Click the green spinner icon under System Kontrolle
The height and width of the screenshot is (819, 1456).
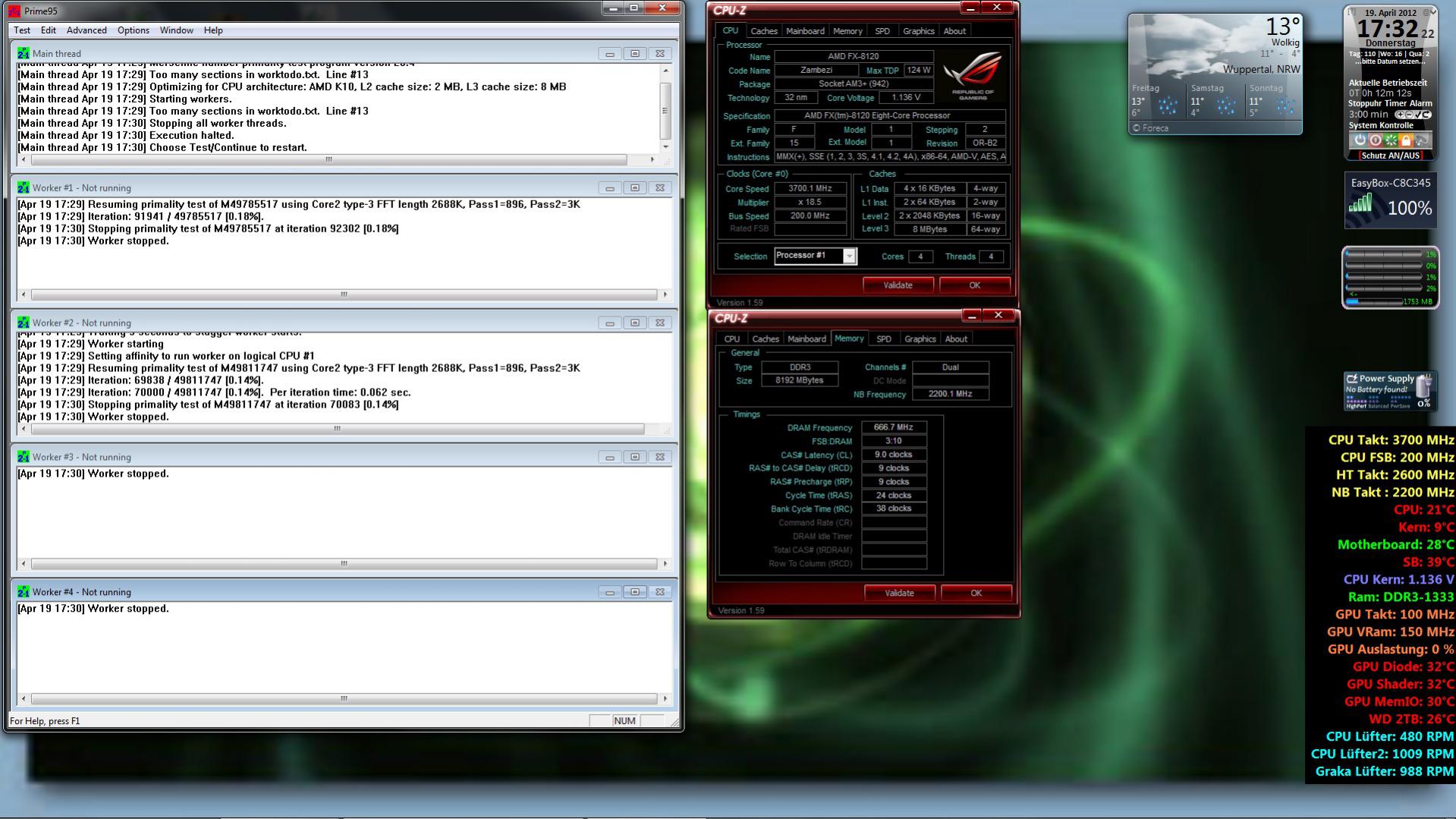(x=1391, y=140)
